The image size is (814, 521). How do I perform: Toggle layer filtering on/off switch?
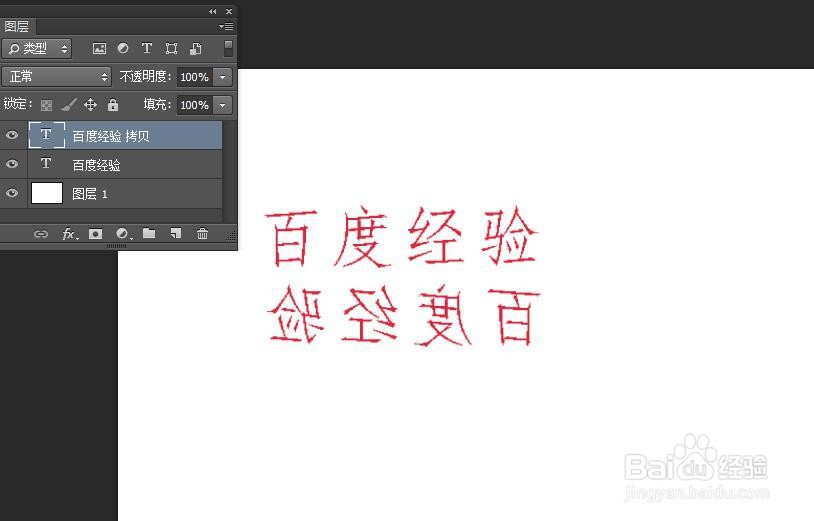(x=228, y=48)
